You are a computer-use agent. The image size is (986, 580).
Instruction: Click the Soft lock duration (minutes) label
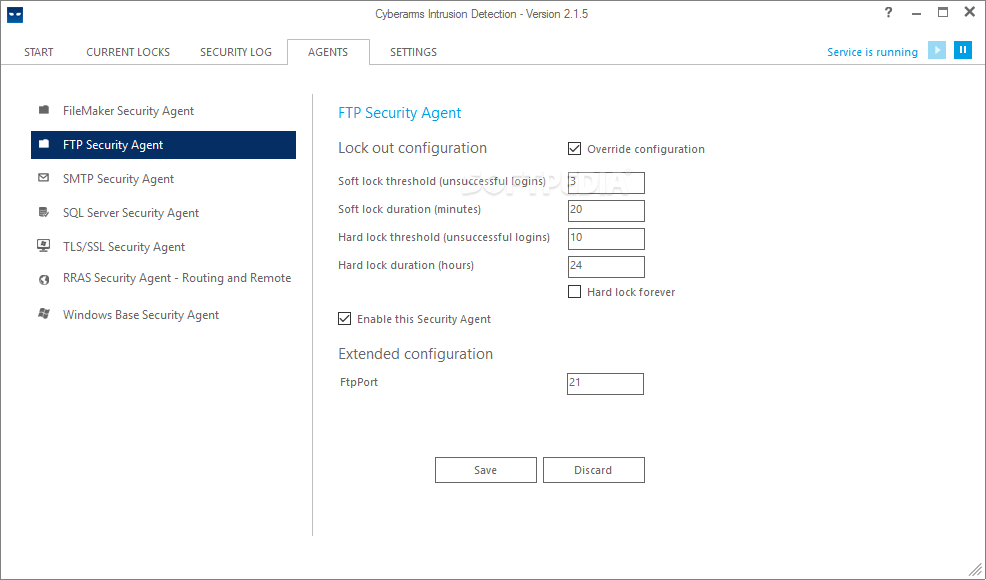tap(409, 209)
